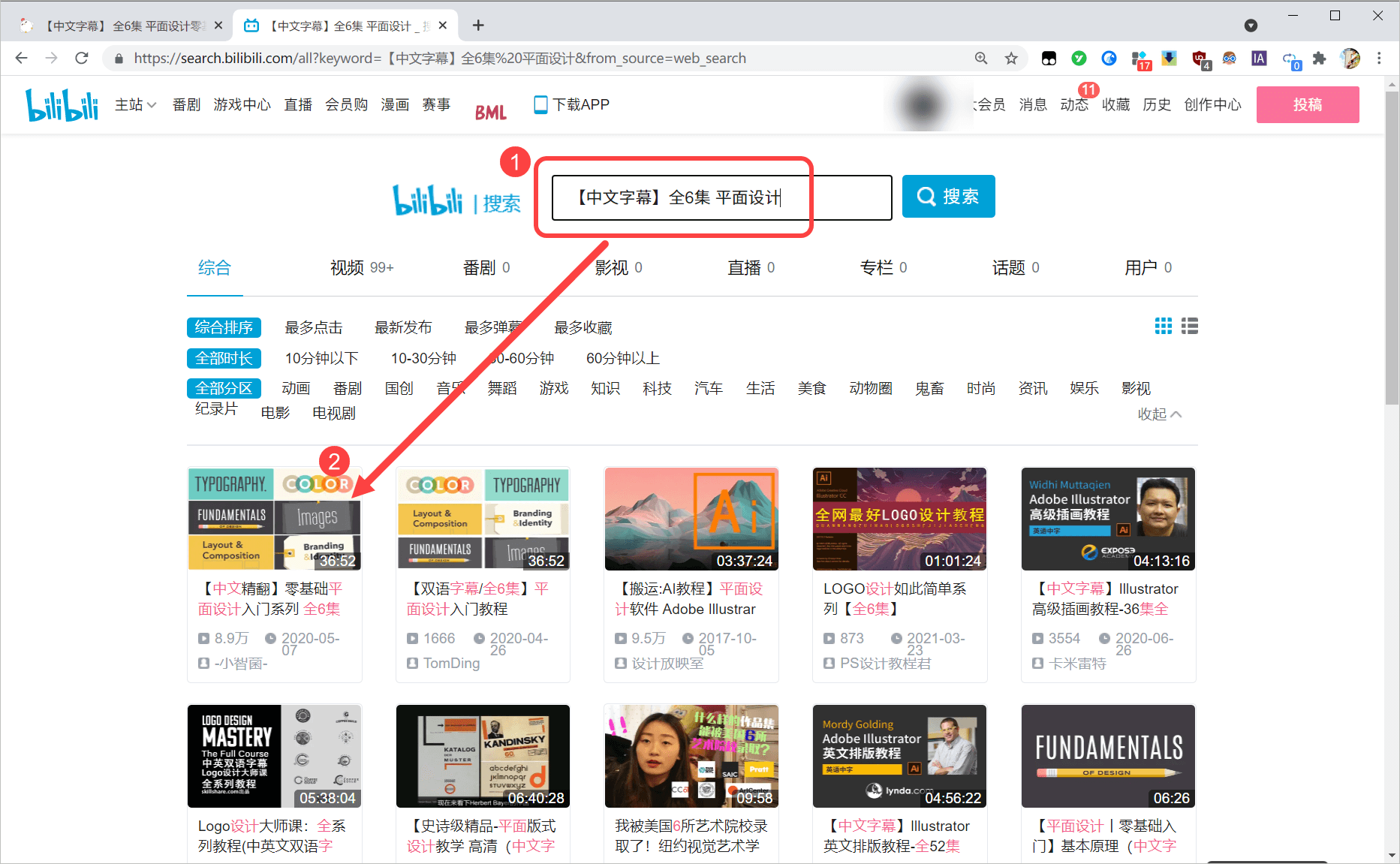Open the yellow download extension icon

click(x=1169, y=58)
